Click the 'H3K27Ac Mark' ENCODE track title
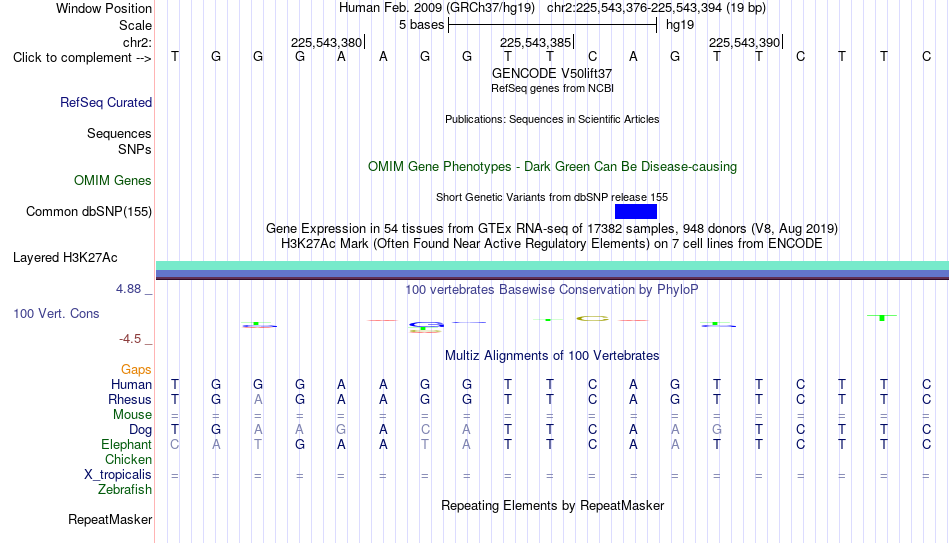 point(552,244)
